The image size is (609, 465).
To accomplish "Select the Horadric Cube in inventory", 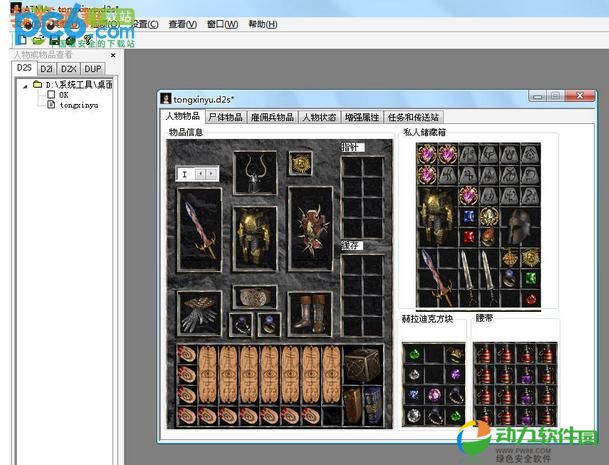I will [x=362, y=365].
